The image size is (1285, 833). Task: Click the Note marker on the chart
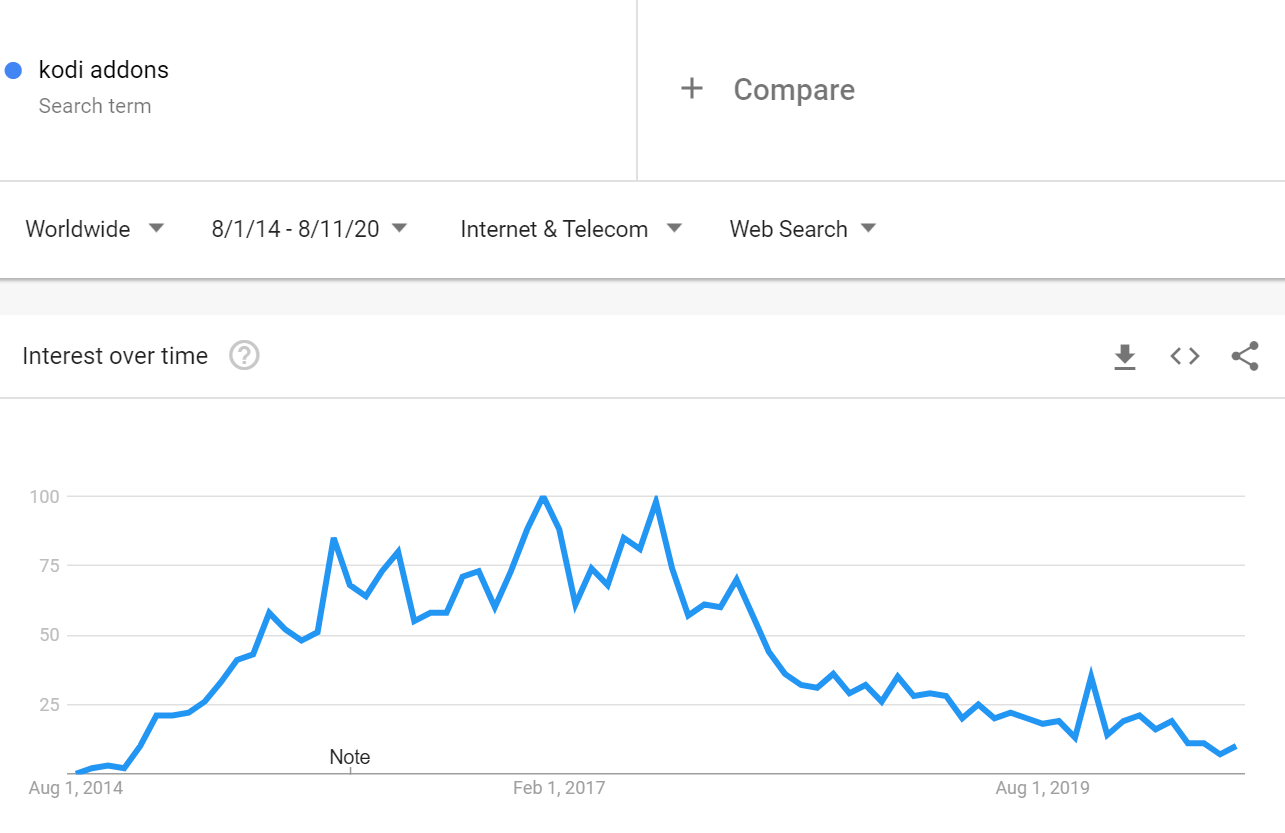click(x=350, y=757)
